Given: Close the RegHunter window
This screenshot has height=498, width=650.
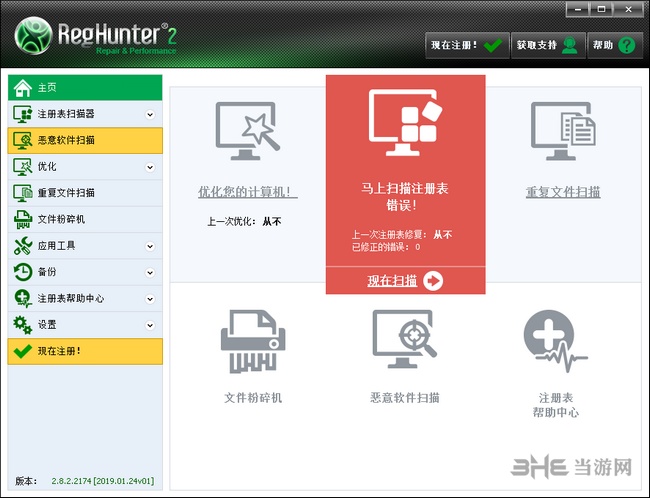Looking at the screenshot, I should coord(628,9).
